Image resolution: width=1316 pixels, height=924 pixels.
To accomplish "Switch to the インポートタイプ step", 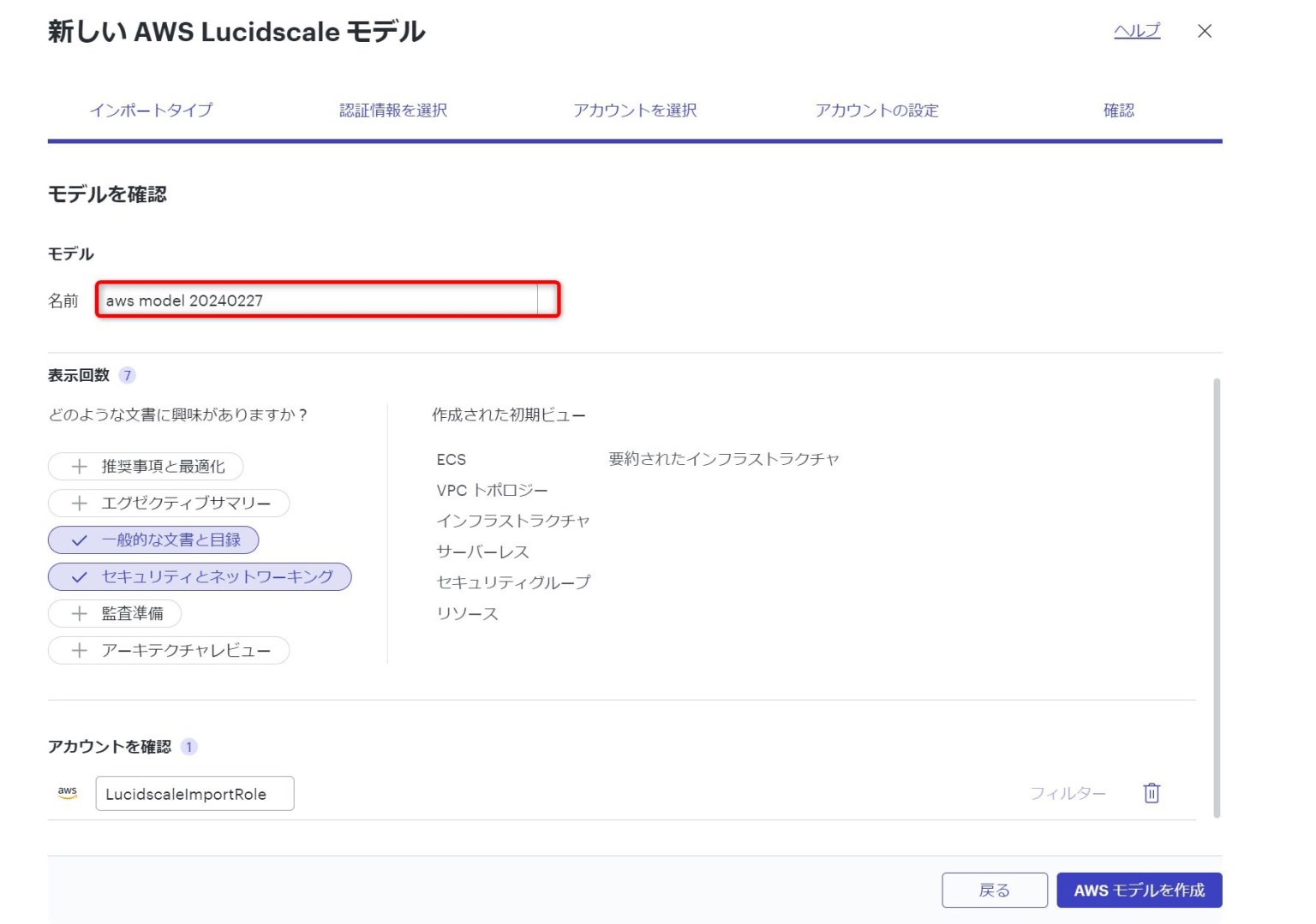I will 152,110.
